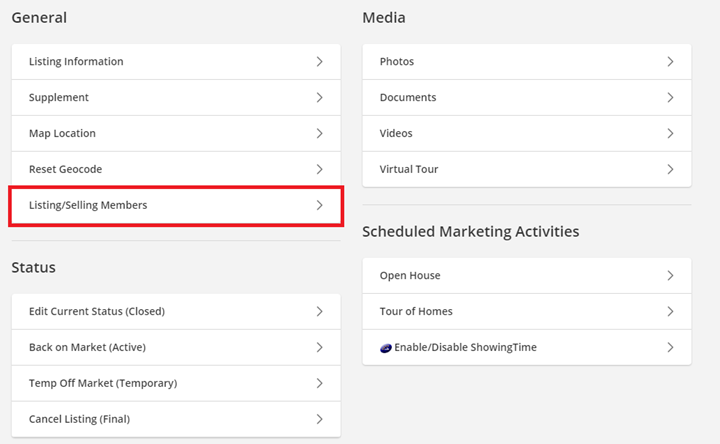720x444 pixels.
Task: Click the chevron on Listing Information row
Action: (320, 62)
